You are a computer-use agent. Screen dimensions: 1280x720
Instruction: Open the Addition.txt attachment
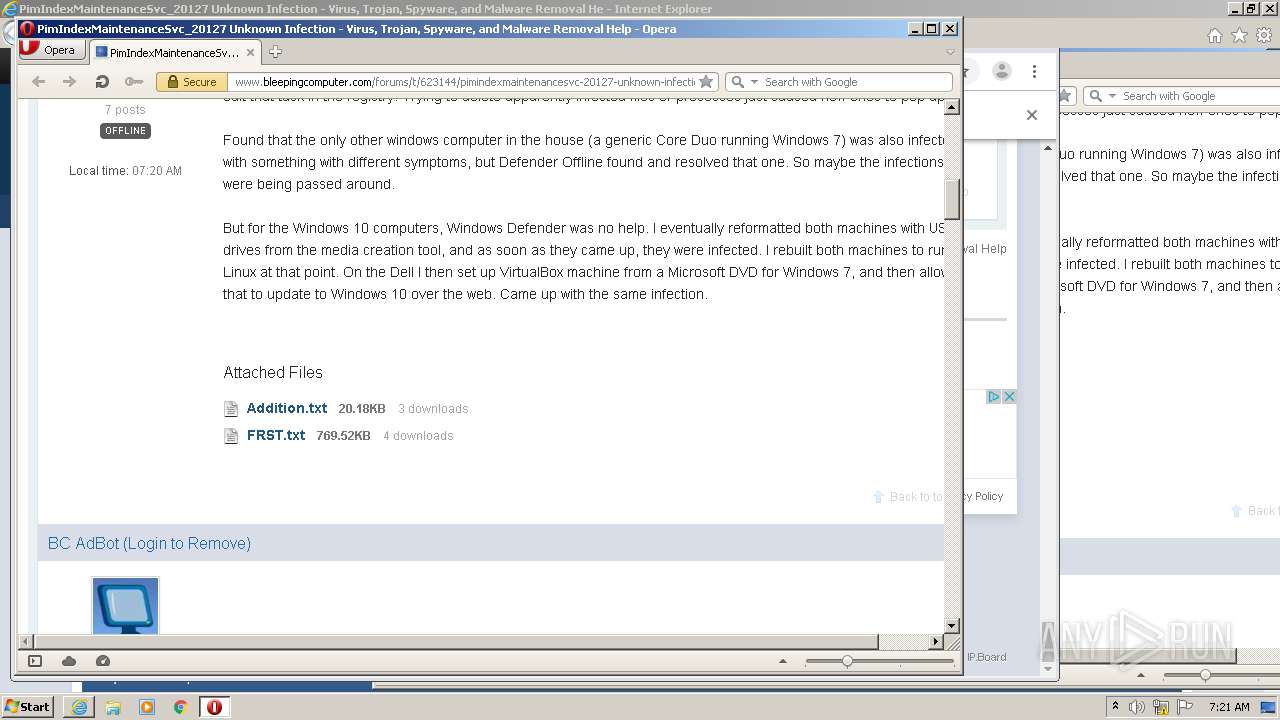tap(287, 408)
